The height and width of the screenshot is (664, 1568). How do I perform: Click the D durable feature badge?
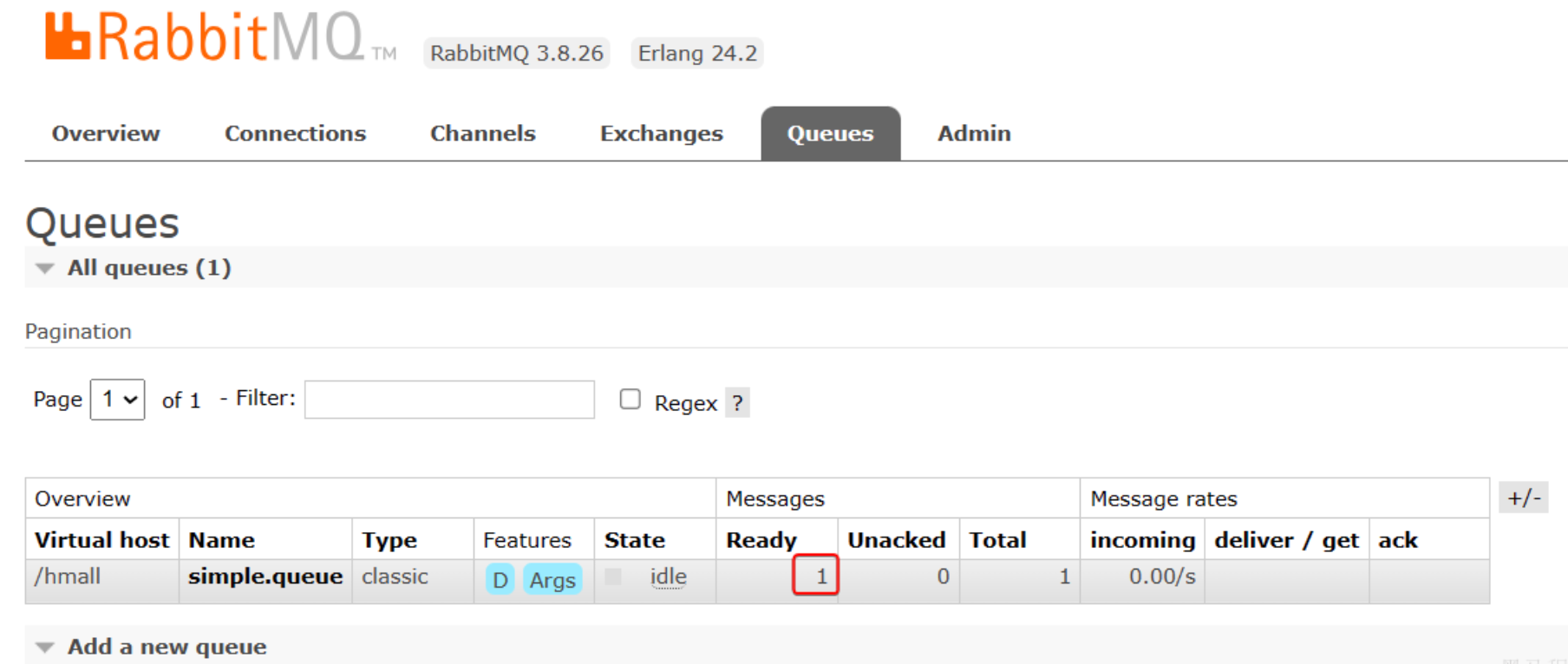(500, 580)
